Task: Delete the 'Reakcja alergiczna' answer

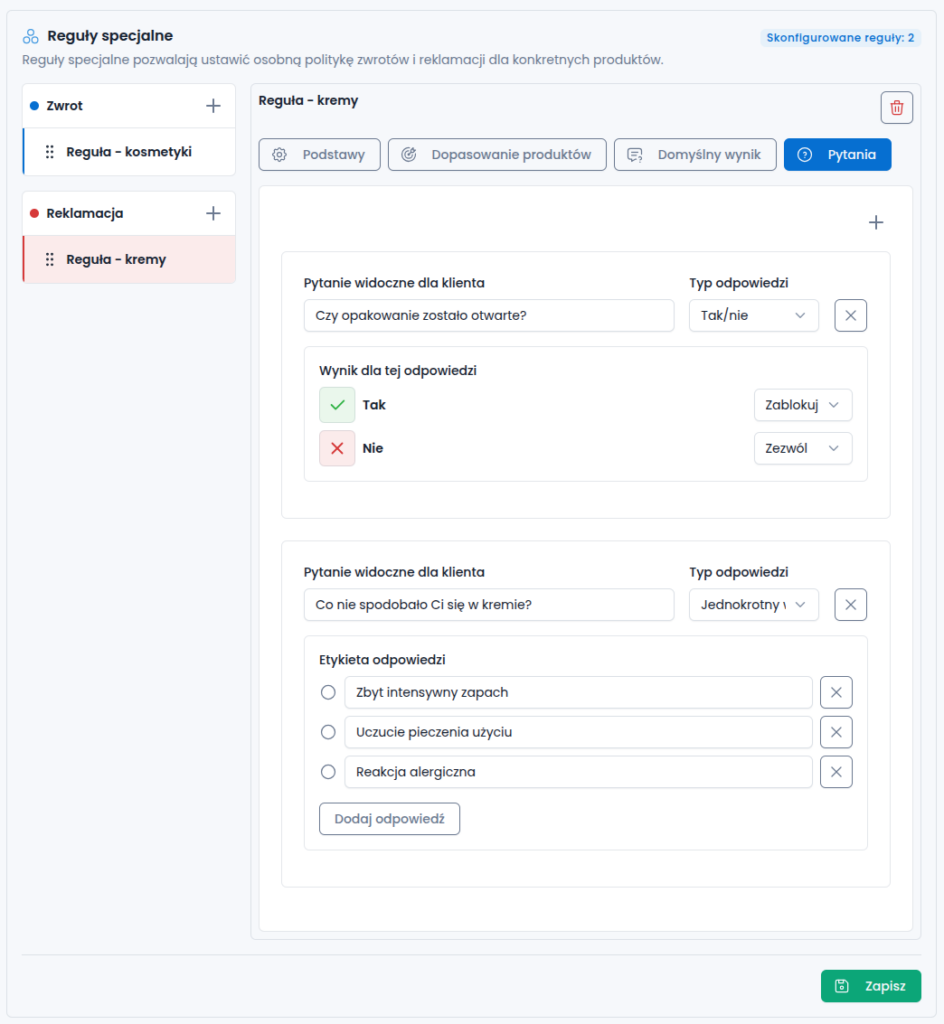Action: click(836, 772)
